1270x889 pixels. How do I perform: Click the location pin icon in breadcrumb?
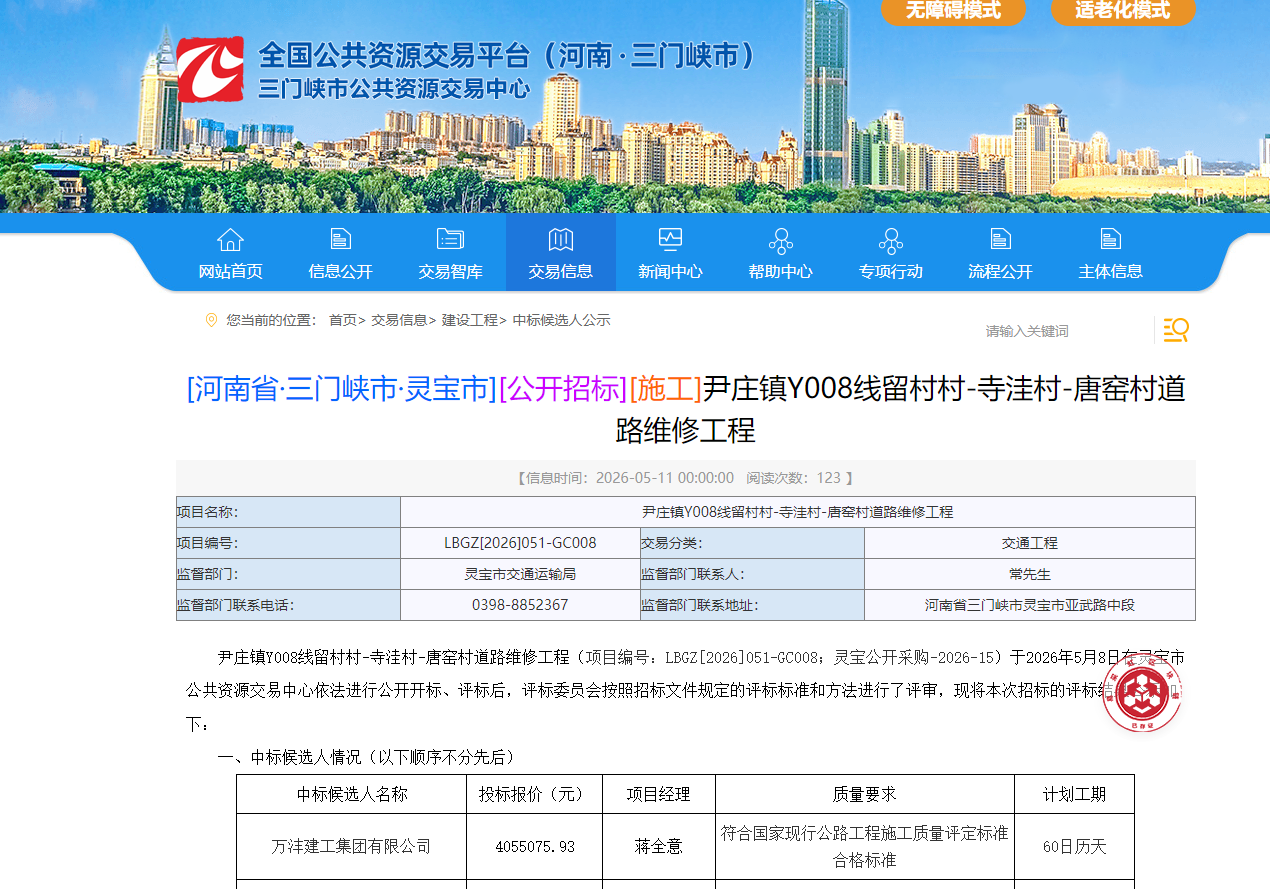[211, 320]
